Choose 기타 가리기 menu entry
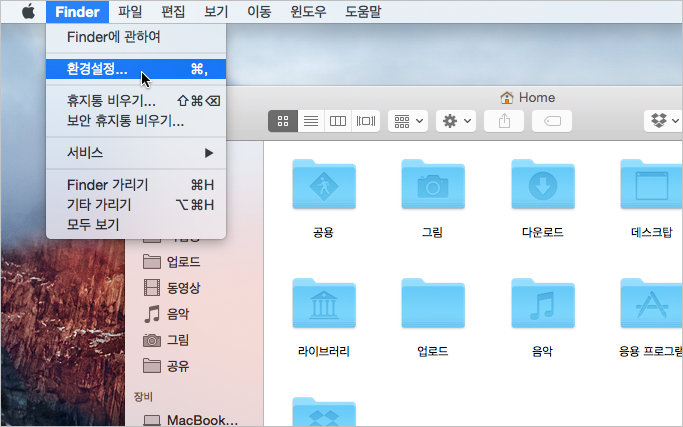This screenshot has width=683, height=427. point(136,204)
